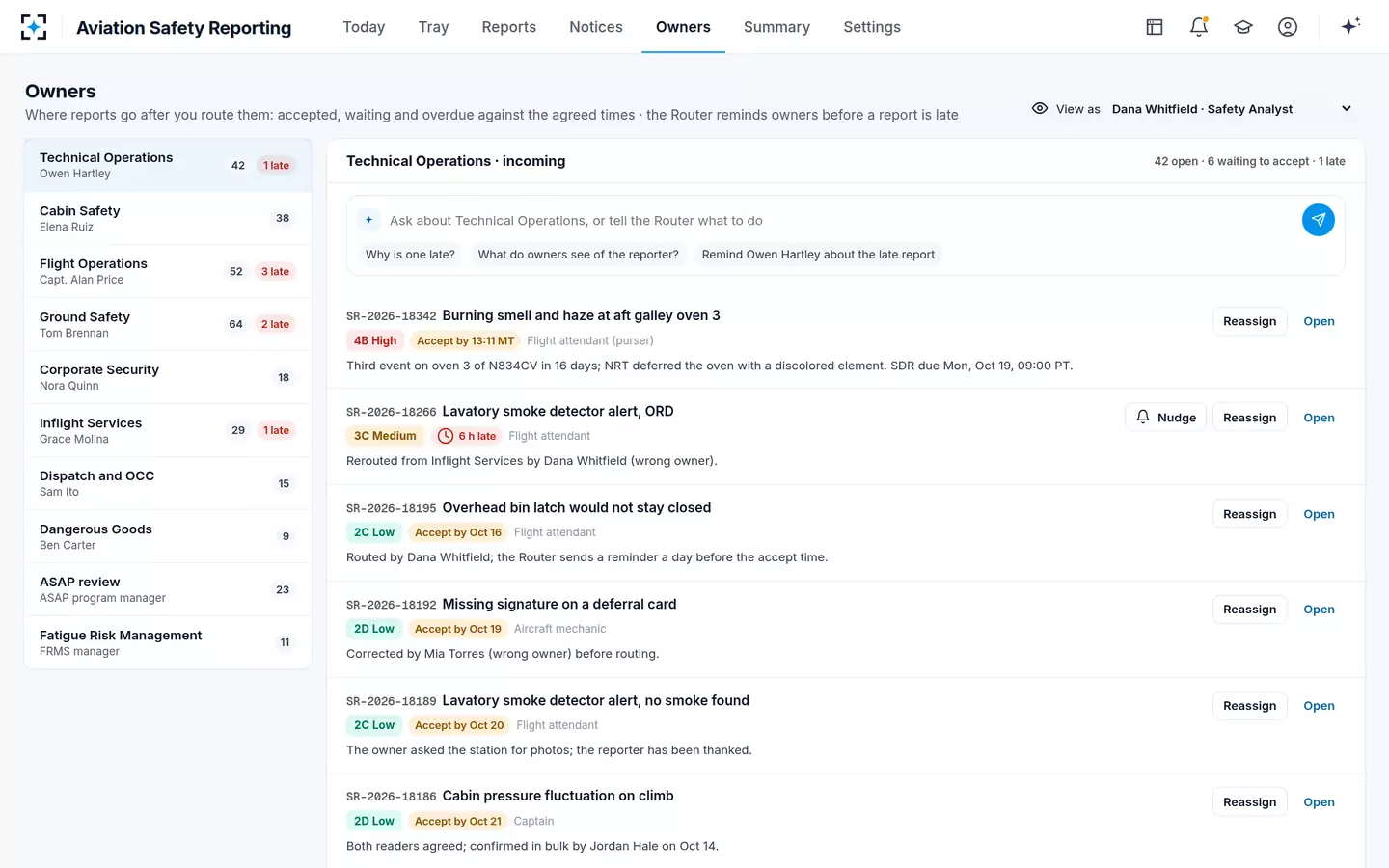Viewport: 1389px width, 868px height.
Task: Click the '4B High' risk badge
Action: click(x=375, y=340)
